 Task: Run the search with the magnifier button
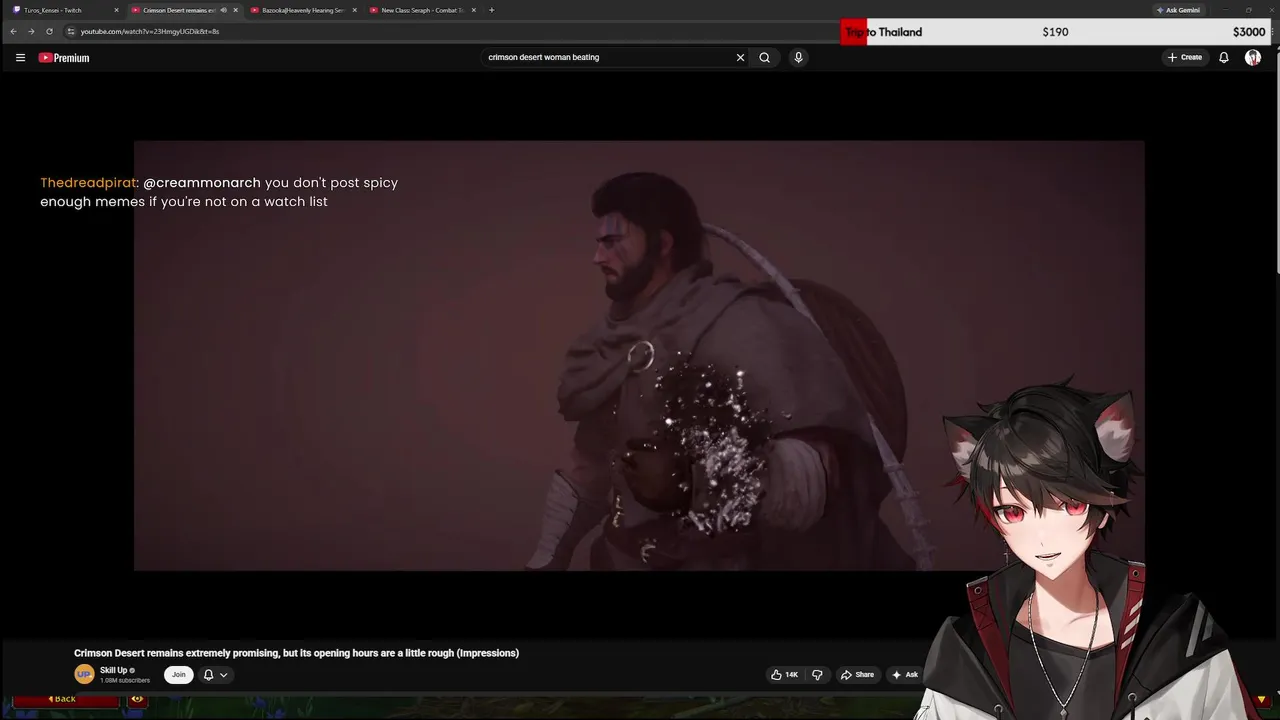tap(764, 58)
